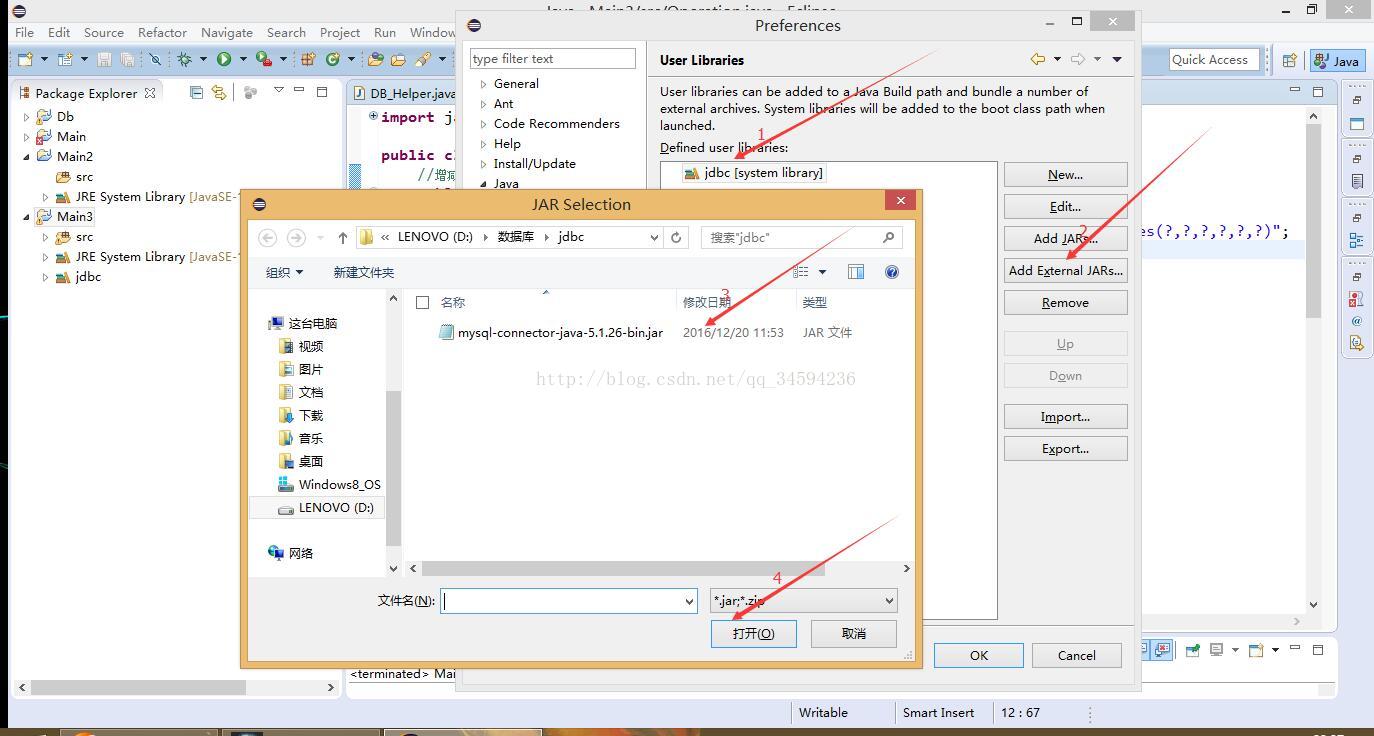Open the Project menu
Viewport: 1374px width, 736px height.
click(x=340, y=32)
